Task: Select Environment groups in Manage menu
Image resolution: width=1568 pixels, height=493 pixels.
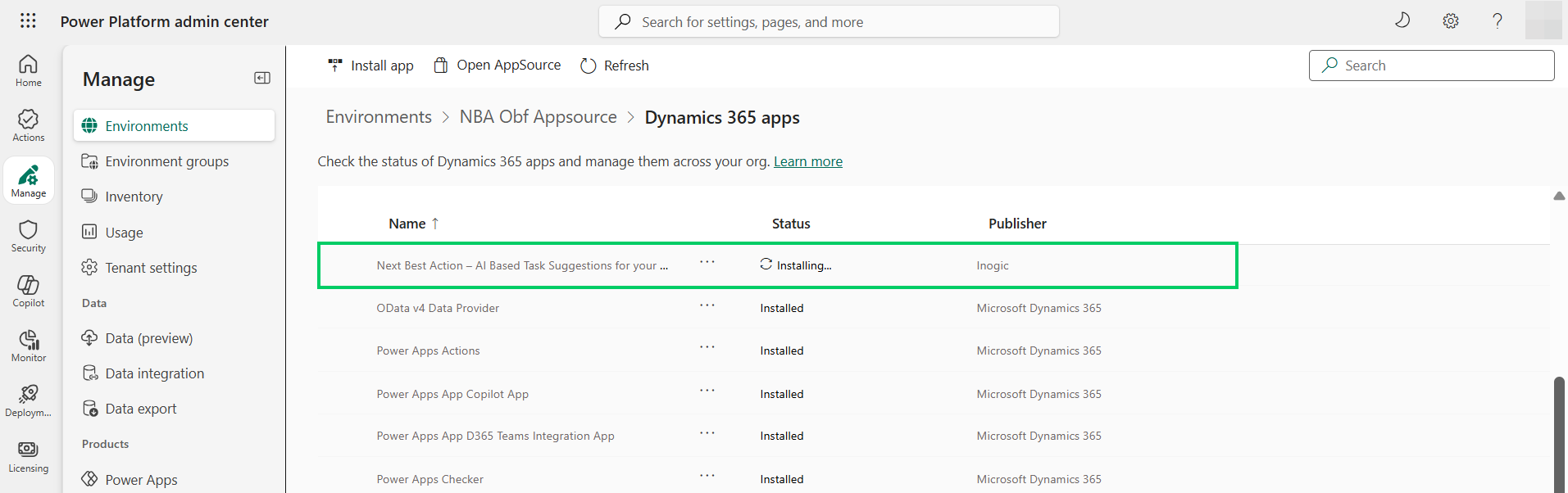Action: coord(166,161)
